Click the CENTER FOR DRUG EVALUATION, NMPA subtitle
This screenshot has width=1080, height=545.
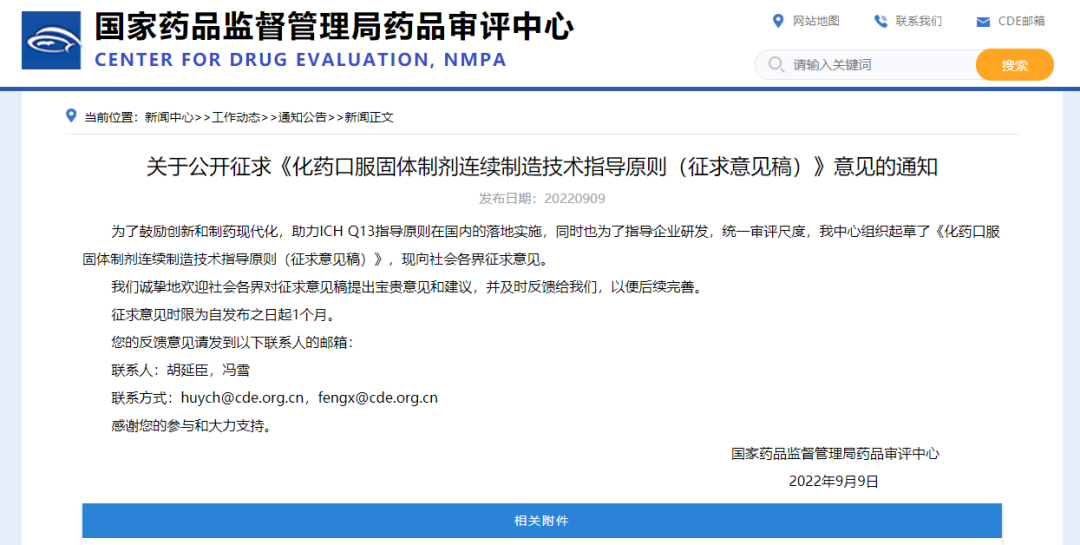tap(300, 60)
